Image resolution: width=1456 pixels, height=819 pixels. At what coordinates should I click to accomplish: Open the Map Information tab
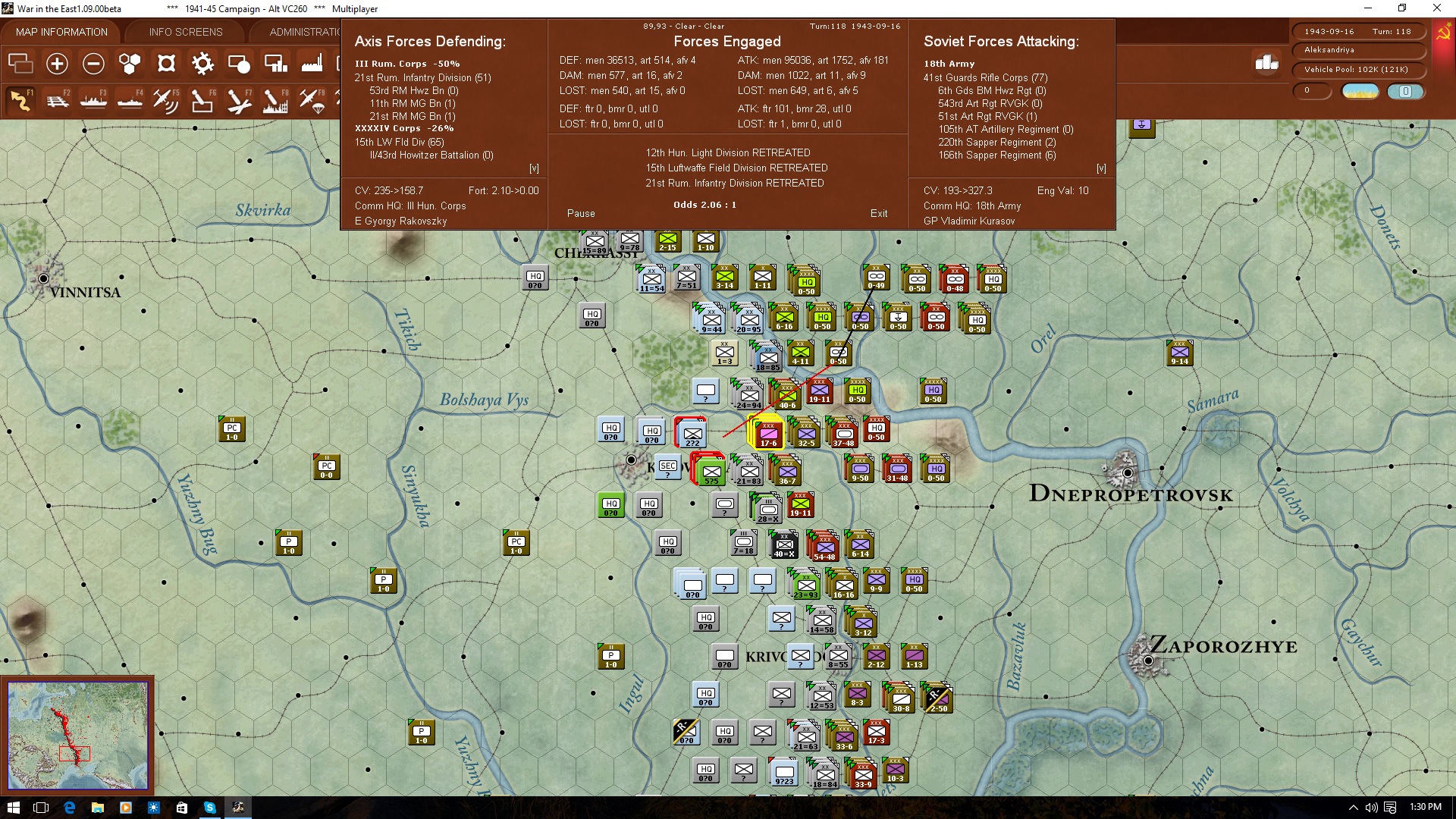[61, 32]
